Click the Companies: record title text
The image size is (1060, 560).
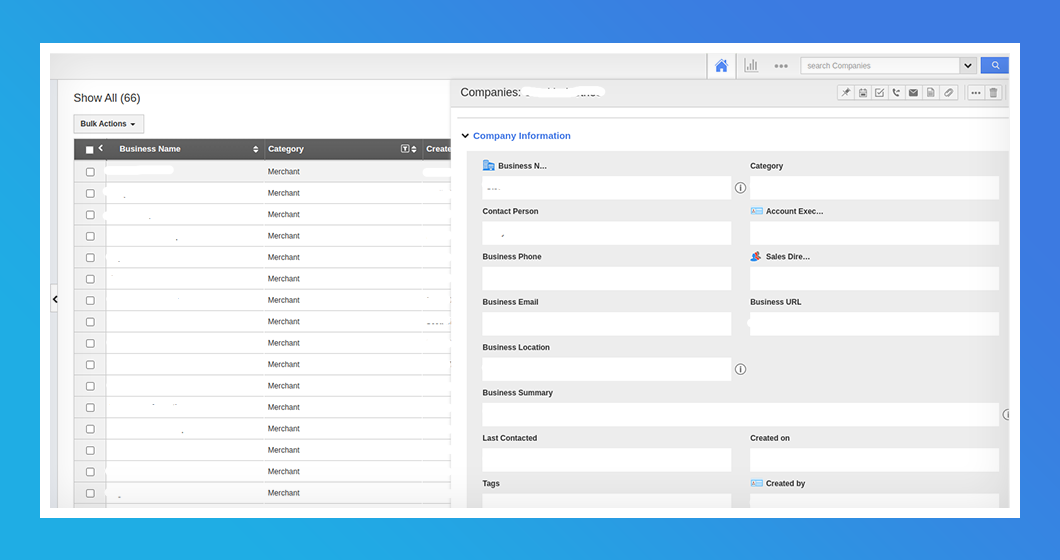(490, 93)
